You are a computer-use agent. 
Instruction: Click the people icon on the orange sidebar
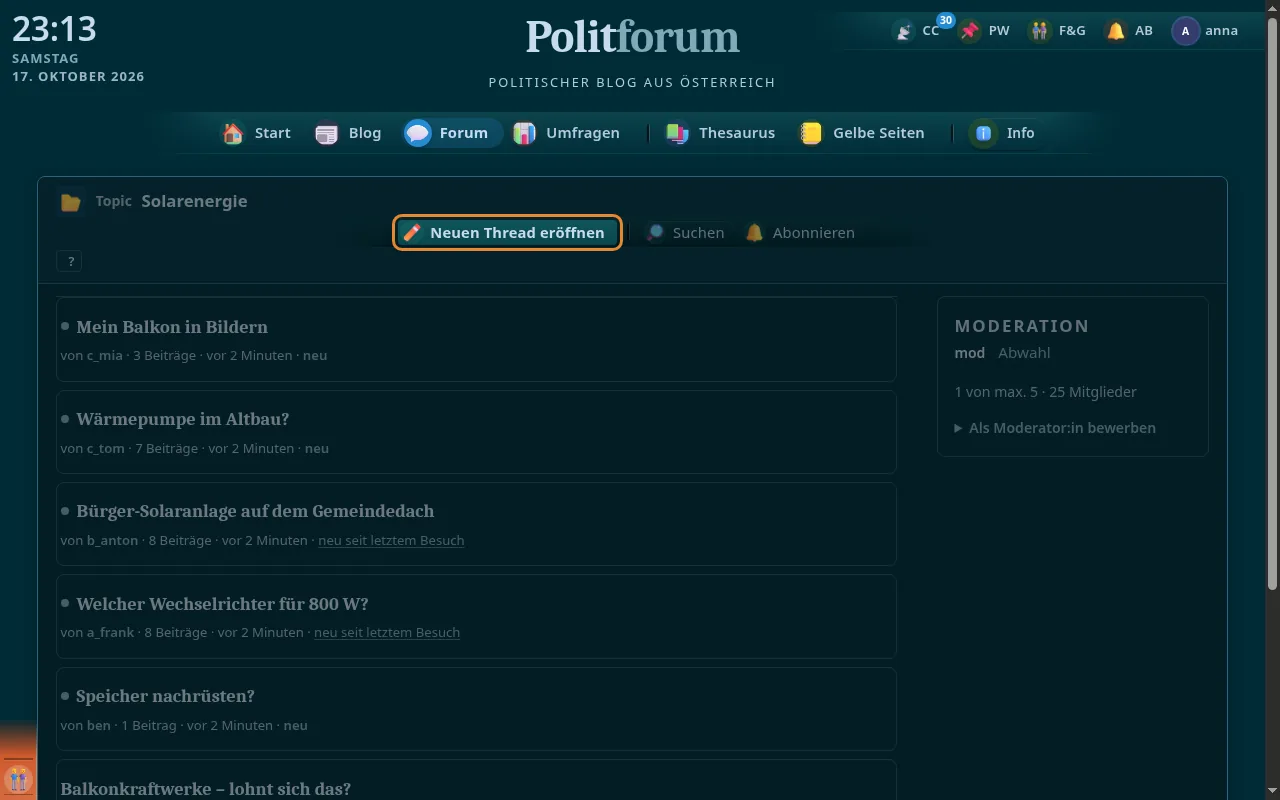click(18, 778)
